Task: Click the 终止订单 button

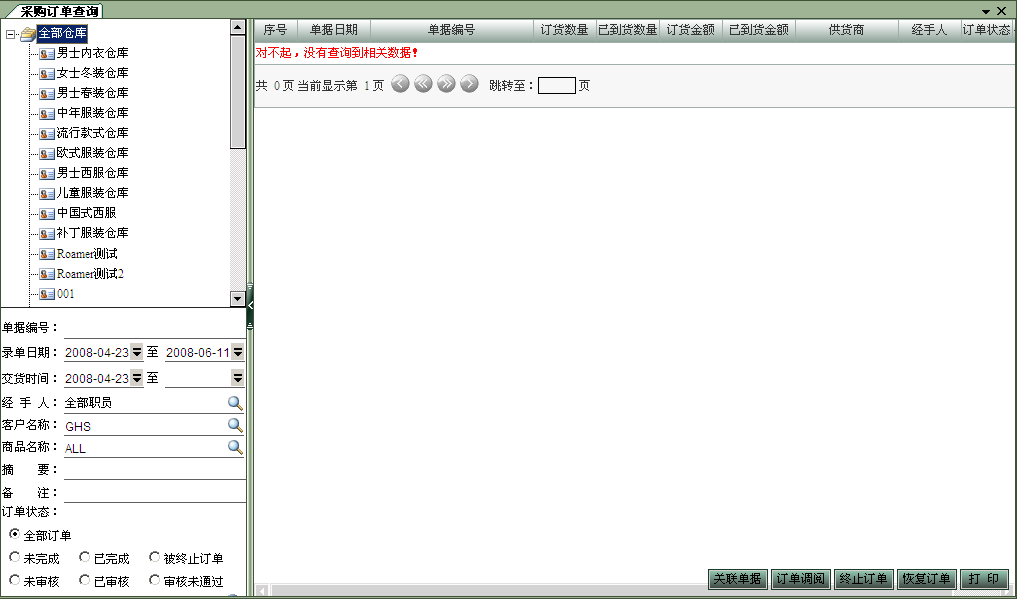Action: pos(863,579)
